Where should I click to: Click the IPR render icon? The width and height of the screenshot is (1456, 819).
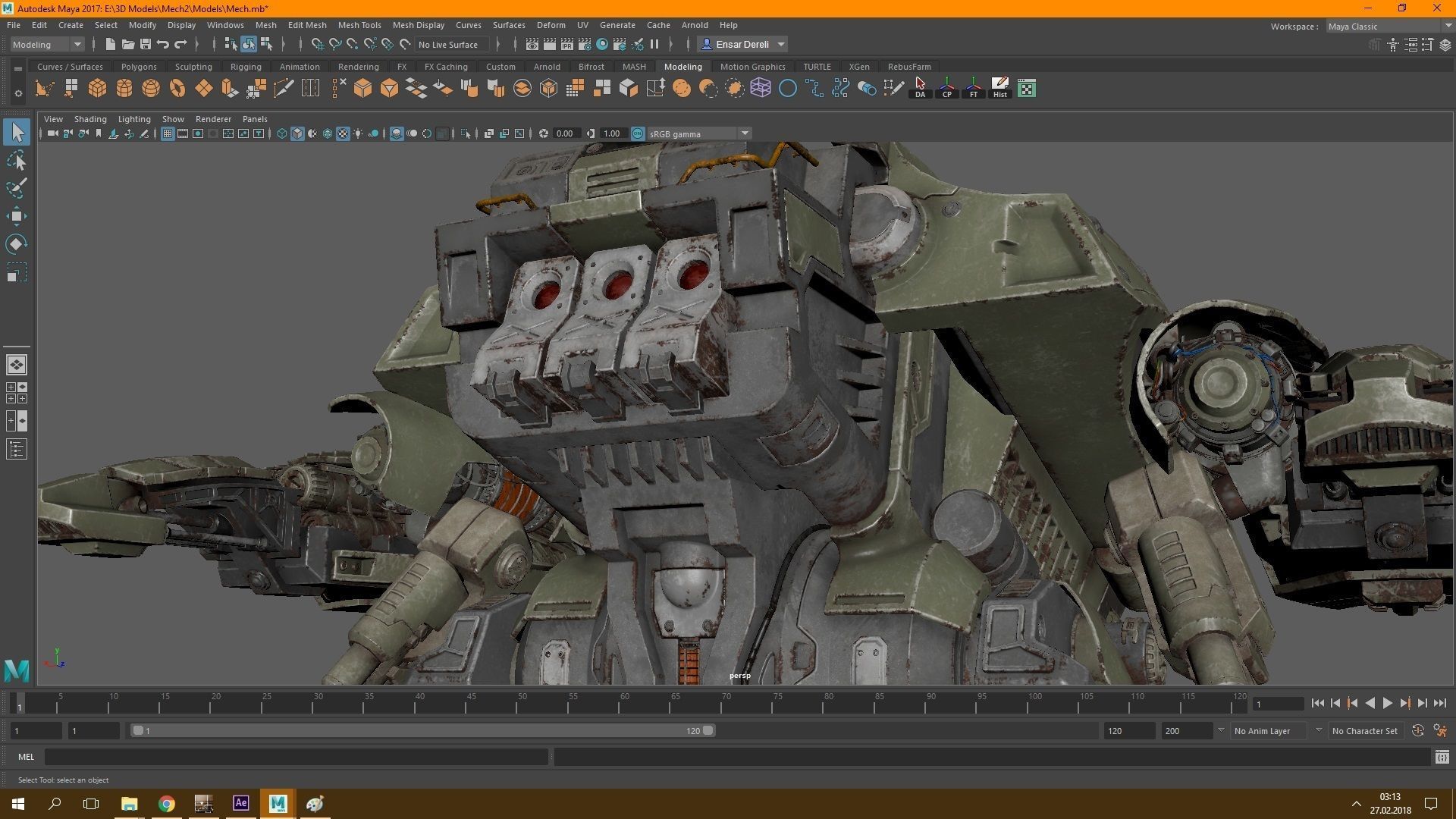pos(567,44)
